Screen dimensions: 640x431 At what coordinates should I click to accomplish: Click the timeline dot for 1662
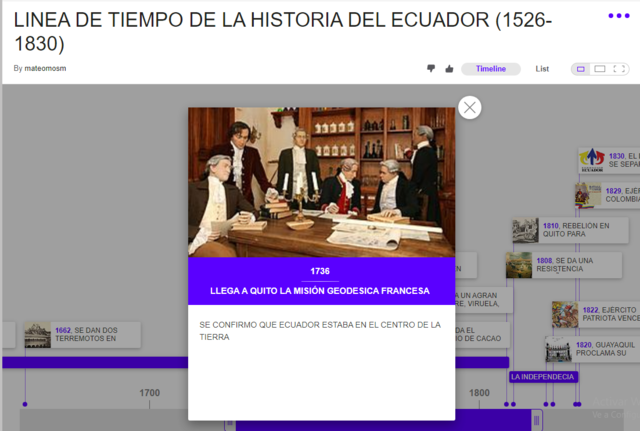(x=25, y=404)
